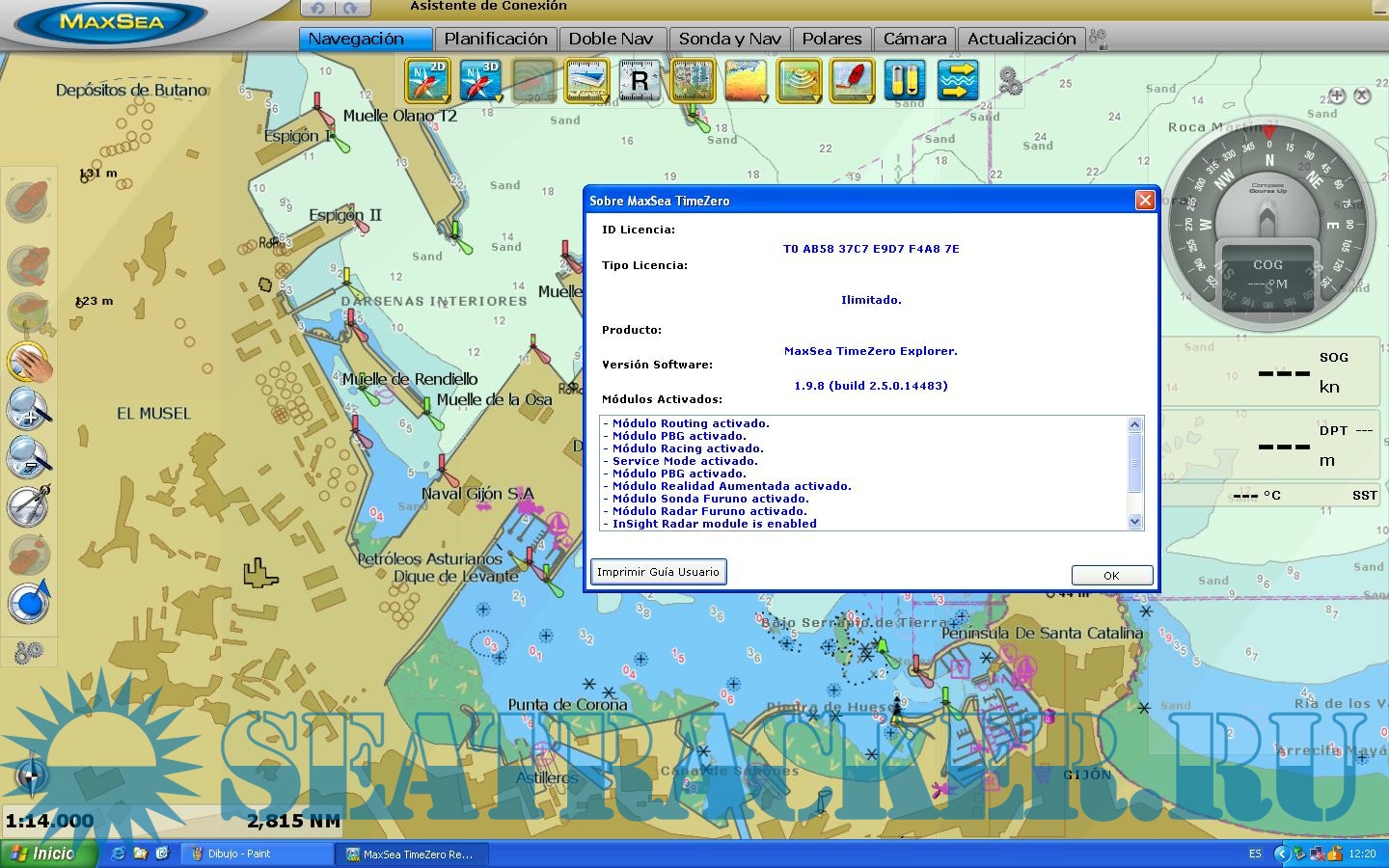Toggle the tidal currents arrows icon

[x=956, y=81]
